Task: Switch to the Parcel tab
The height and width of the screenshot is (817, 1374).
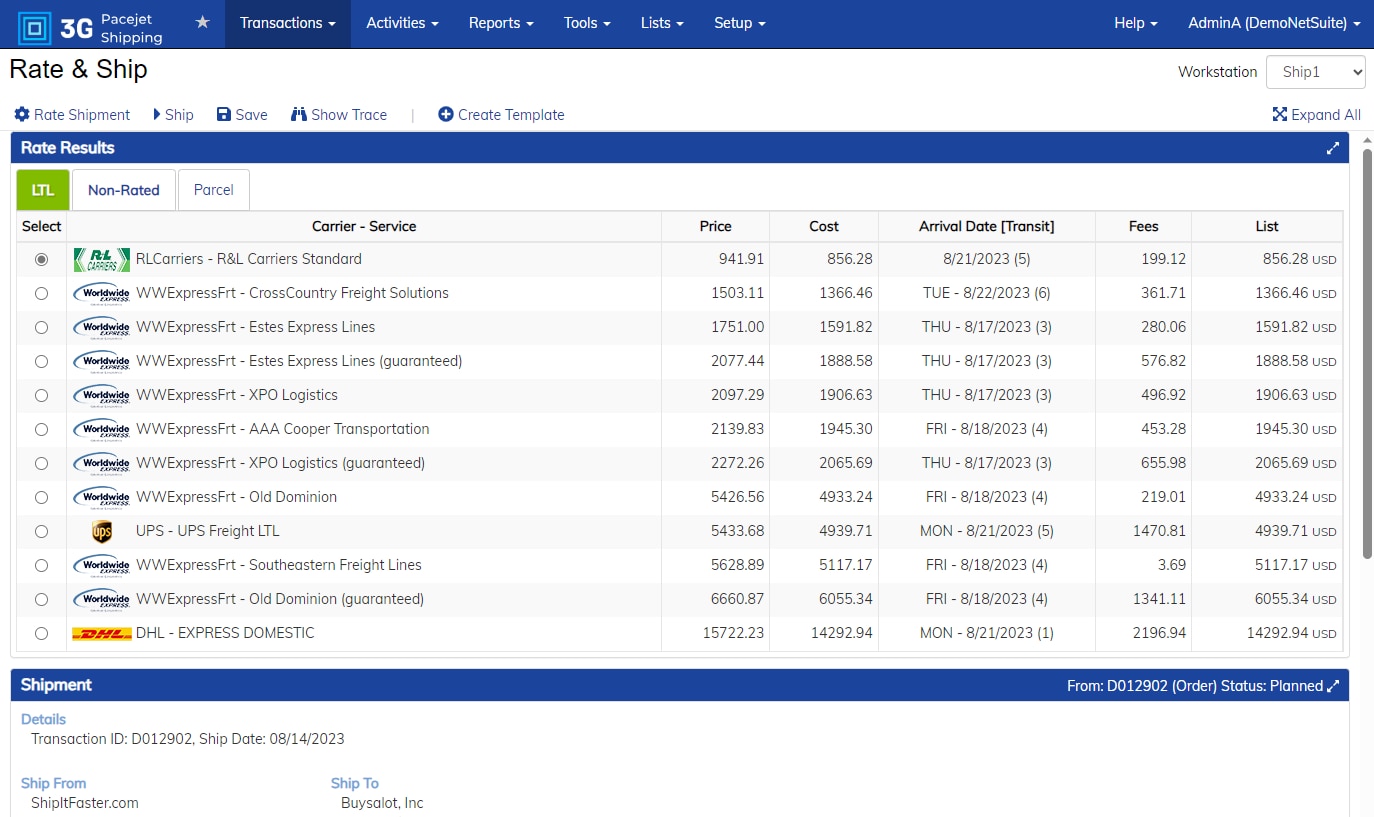Action: point(213,190)
